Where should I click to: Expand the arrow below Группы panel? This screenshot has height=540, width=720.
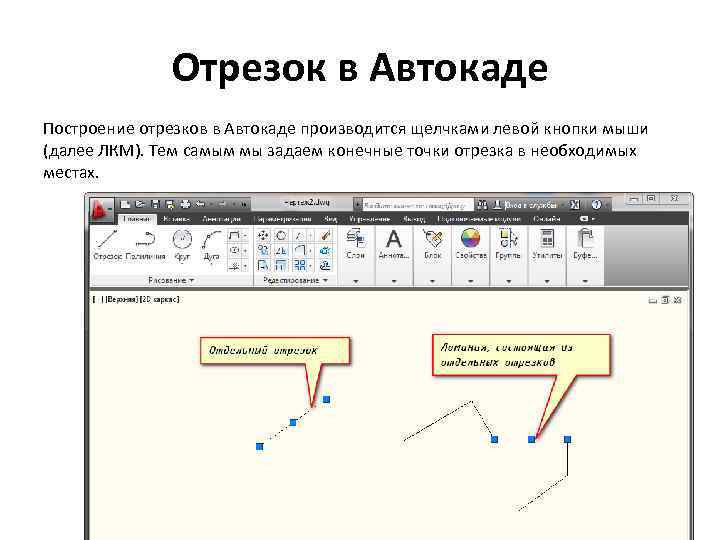[x=508, y=281]
